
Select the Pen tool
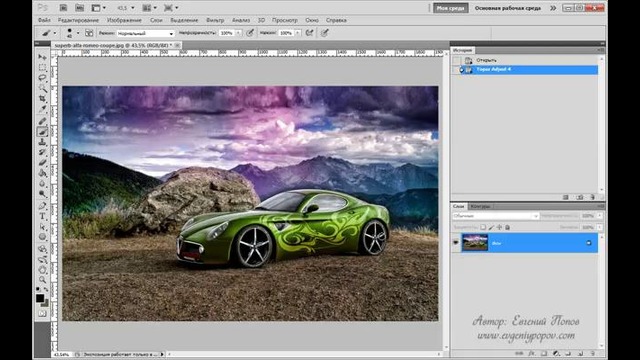[42, 206]
